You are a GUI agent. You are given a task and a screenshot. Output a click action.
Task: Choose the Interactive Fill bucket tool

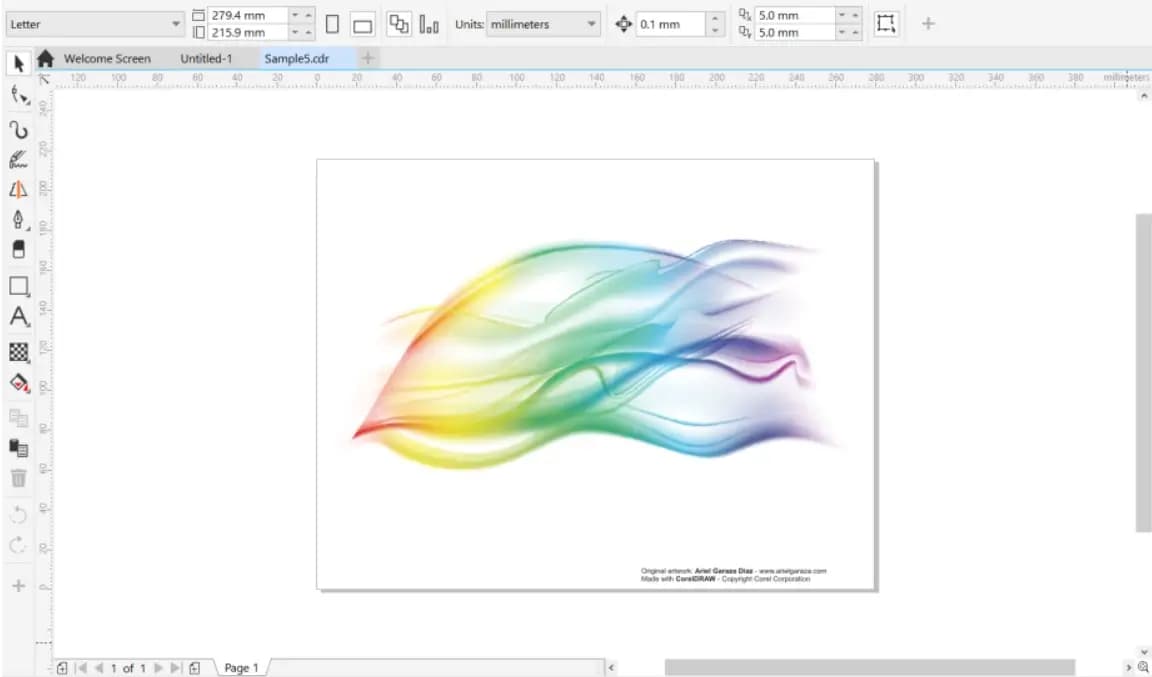click(x=18, y=382)
